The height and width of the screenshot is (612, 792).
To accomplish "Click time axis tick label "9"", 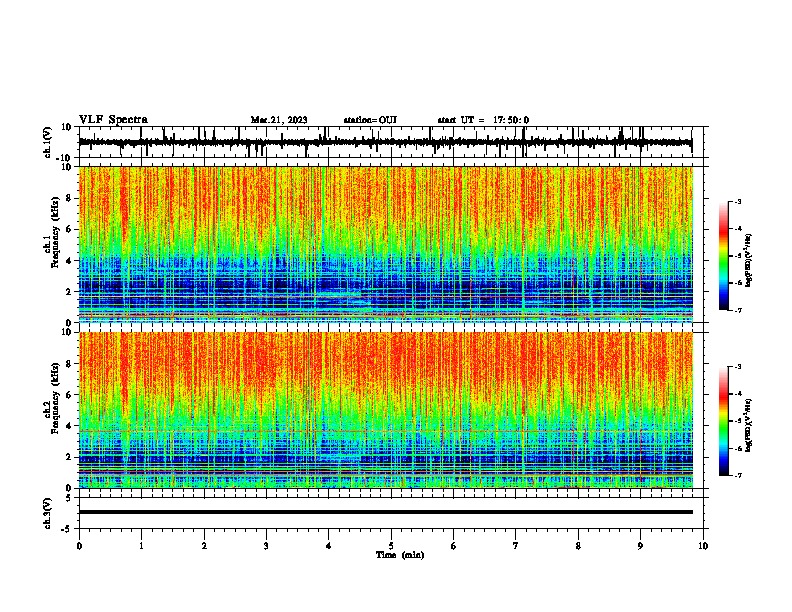I will tap(640, 546).
